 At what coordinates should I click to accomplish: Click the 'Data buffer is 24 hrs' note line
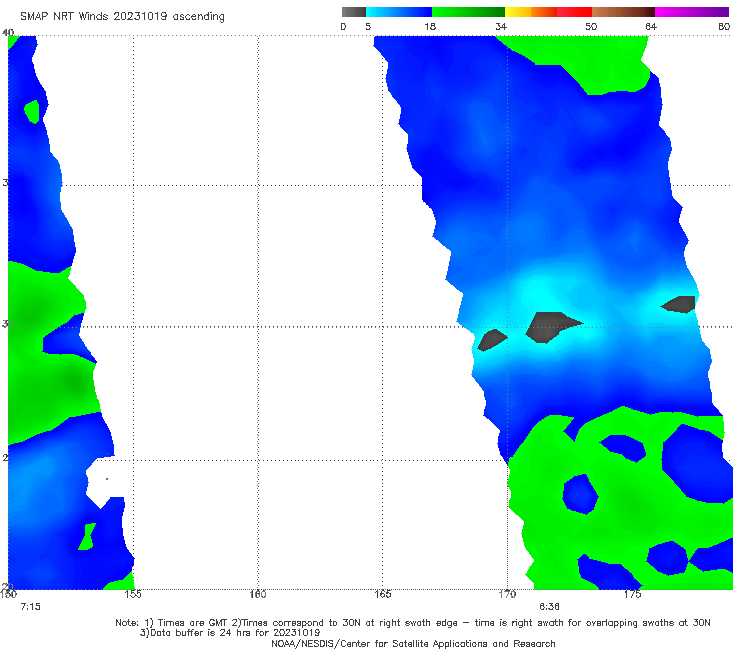230,633
